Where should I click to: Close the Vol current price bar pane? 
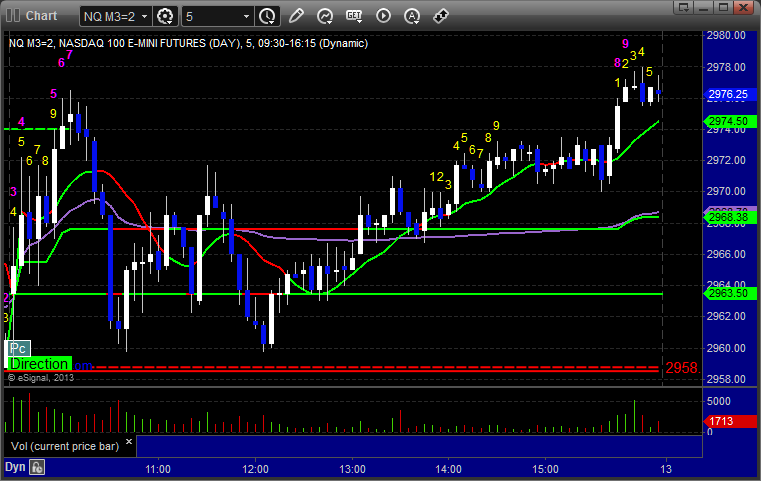[129, 442]
